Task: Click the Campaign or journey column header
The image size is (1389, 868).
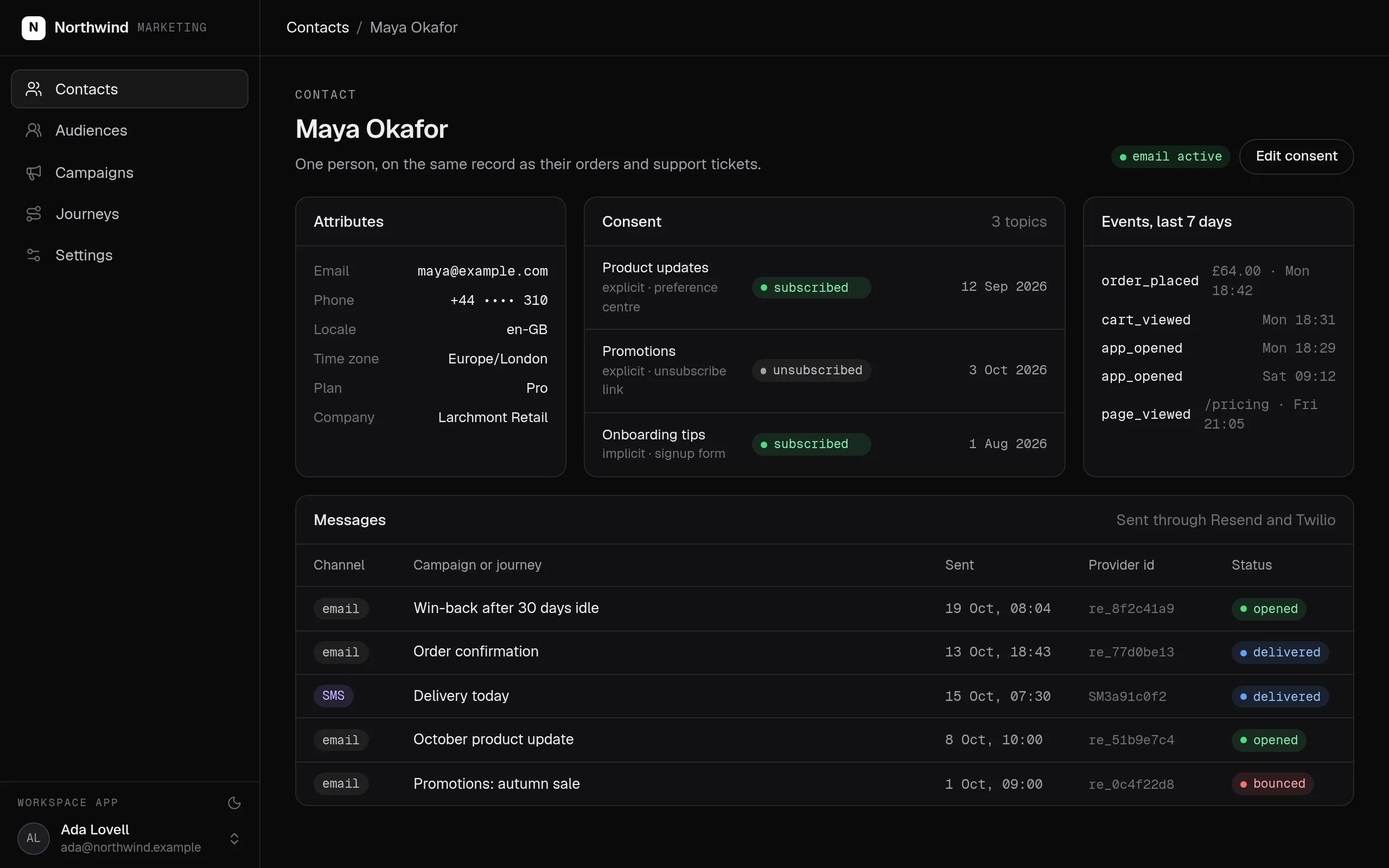Action: [477, 565]
